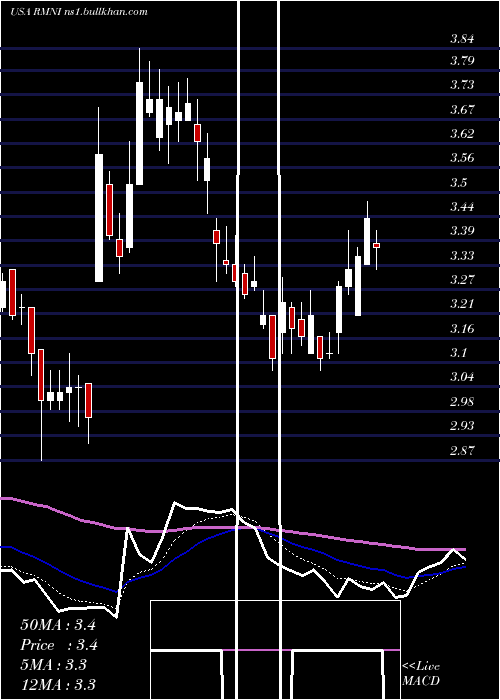Click the 2.87 price axis label
Viewport: 500px width, 700px height.
pyautogui.click(x=462, y=450)
